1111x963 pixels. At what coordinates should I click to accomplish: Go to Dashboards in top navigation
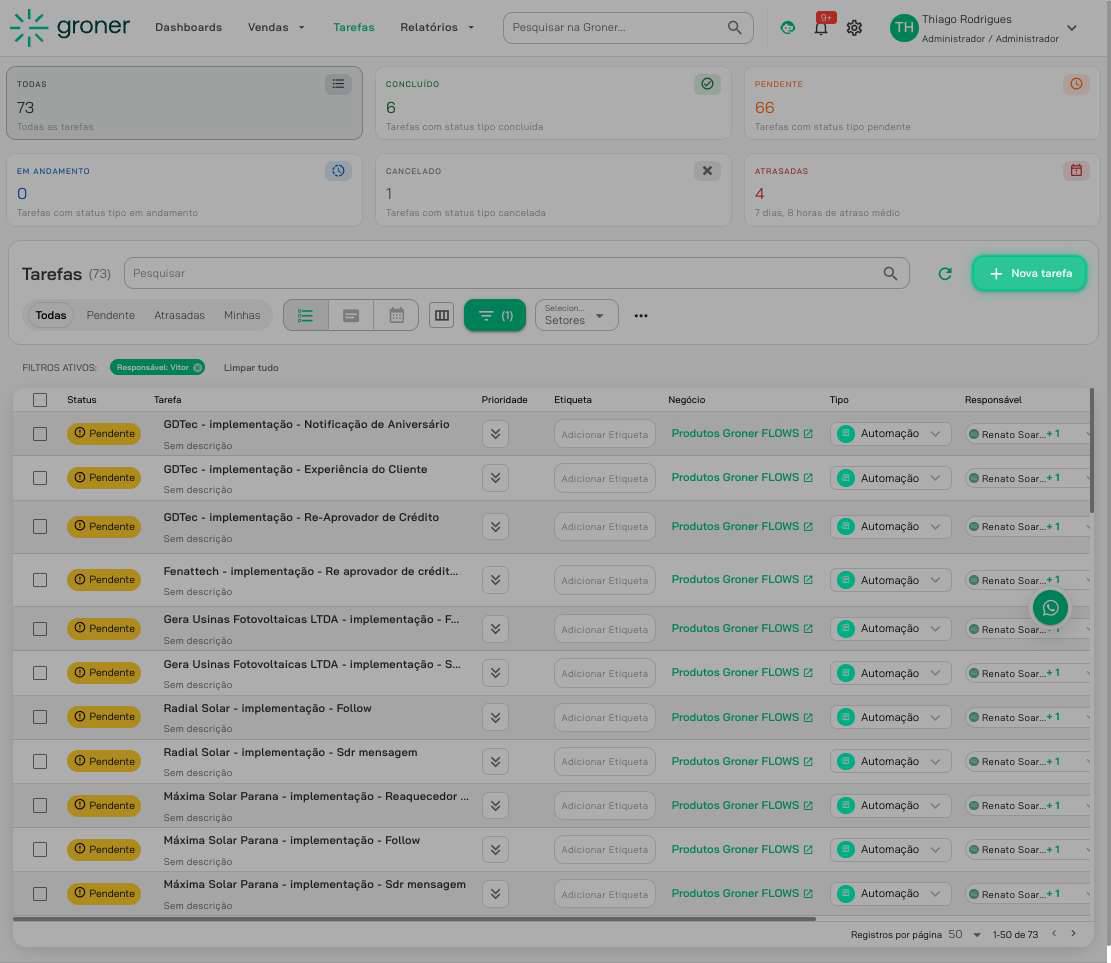(188, 27)
